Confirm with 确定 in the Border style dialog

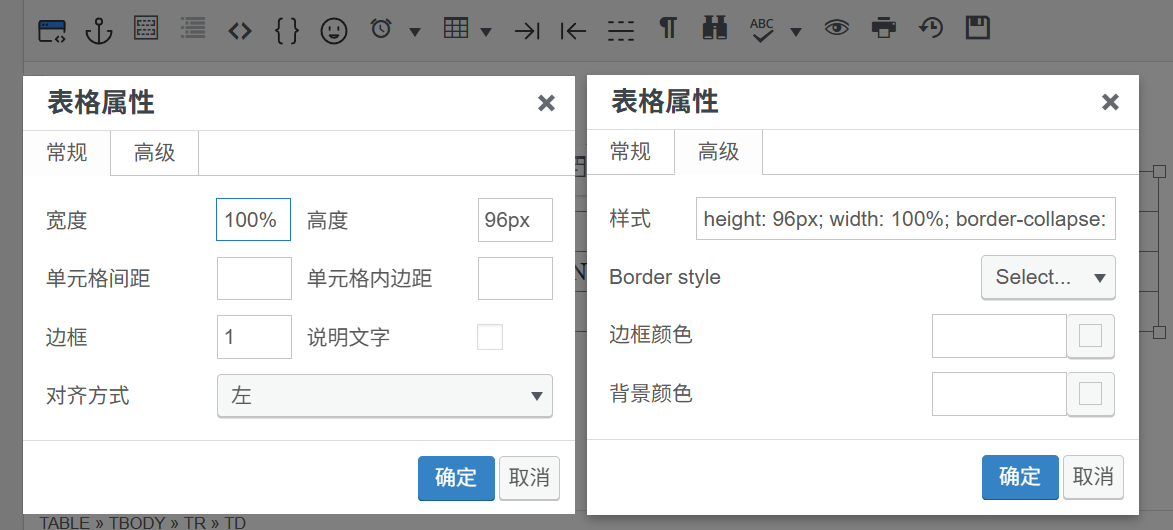click(1020, 477)
